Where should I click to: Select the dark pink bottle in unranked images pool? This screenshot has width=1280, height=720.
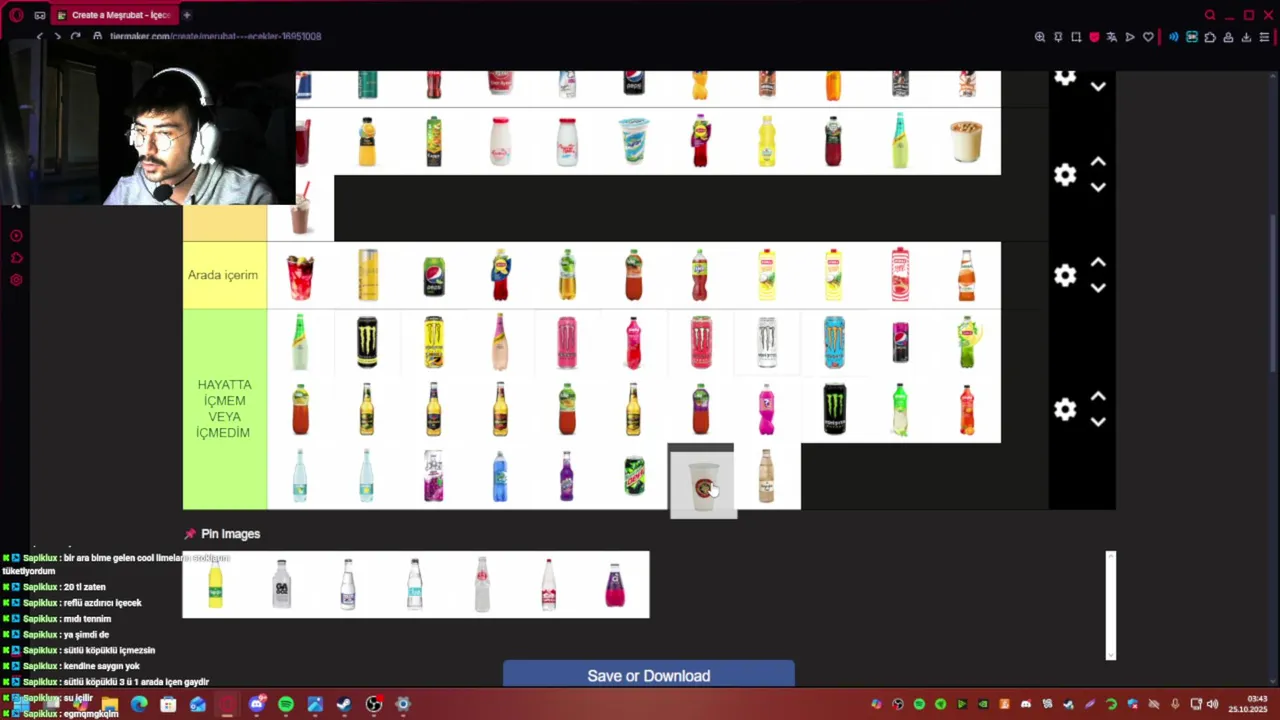(615, 584)
